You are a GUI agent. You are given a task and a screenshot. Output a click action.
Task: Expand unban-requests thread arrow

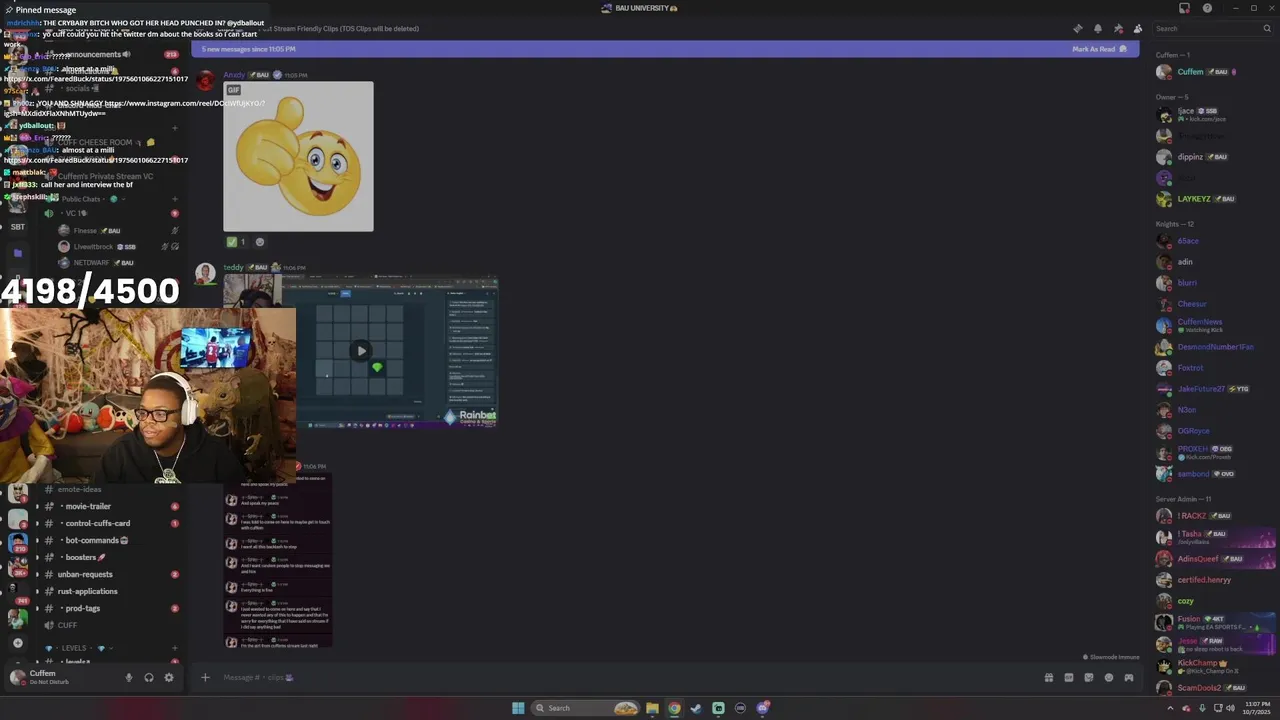click(37, 574)
